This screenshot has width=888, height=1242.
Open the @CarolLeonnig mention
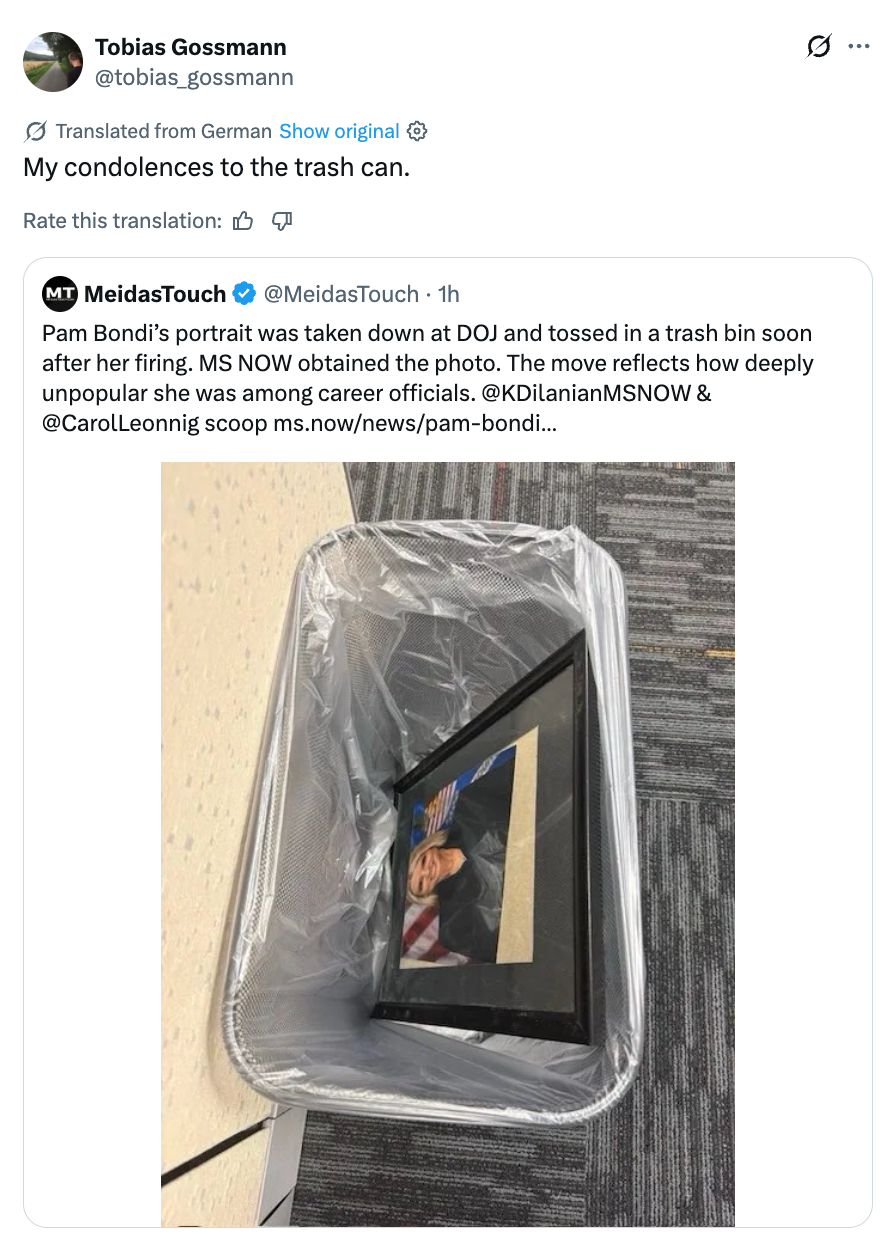point(120,423)
